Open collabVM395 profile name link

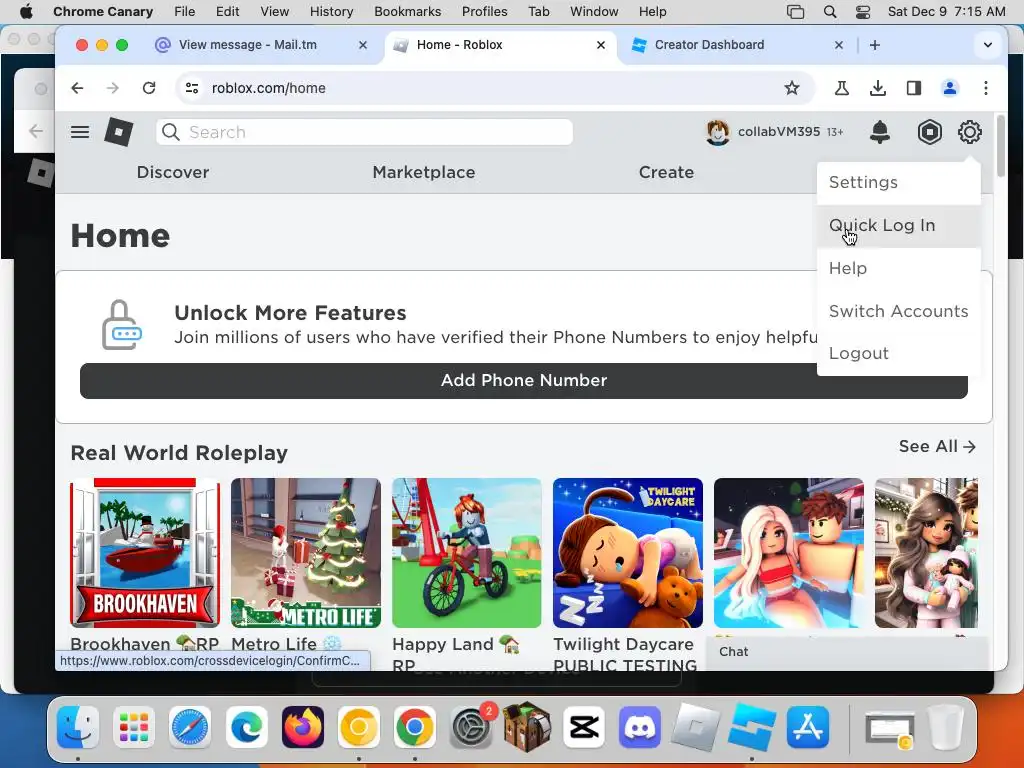point(778,132)
